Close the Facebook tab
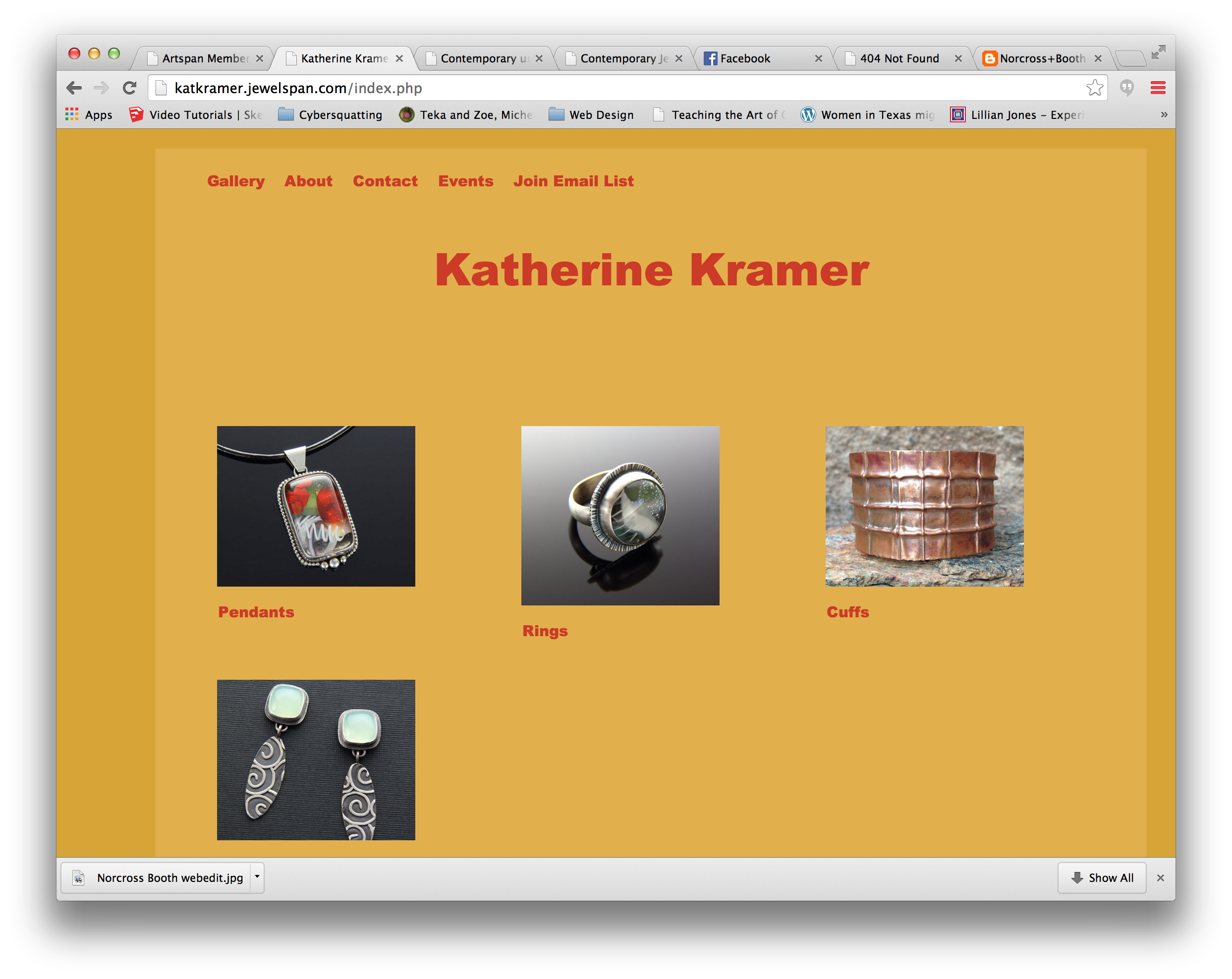 click(x=818, y=58)
